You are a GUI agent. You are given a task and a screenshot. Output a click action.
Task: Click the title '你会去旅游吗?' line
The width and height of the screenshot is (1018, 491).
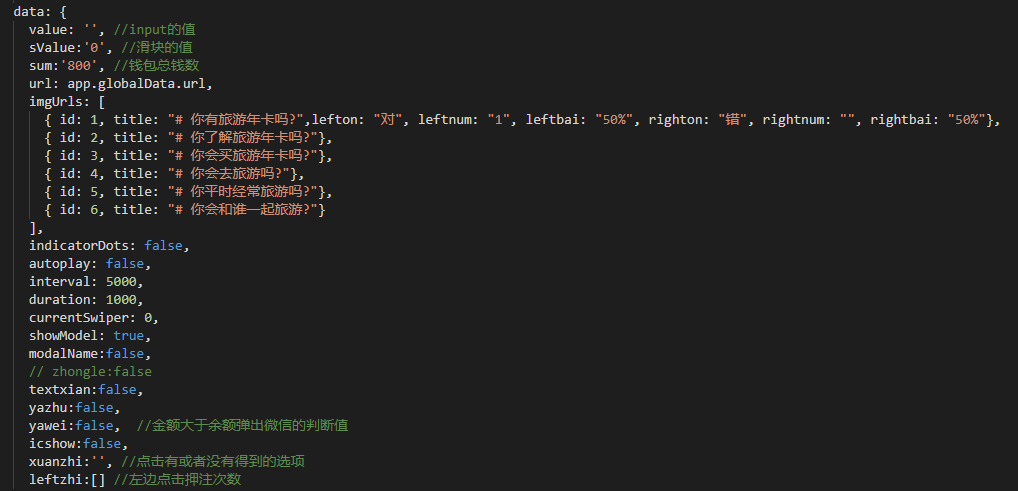point(226,174)
